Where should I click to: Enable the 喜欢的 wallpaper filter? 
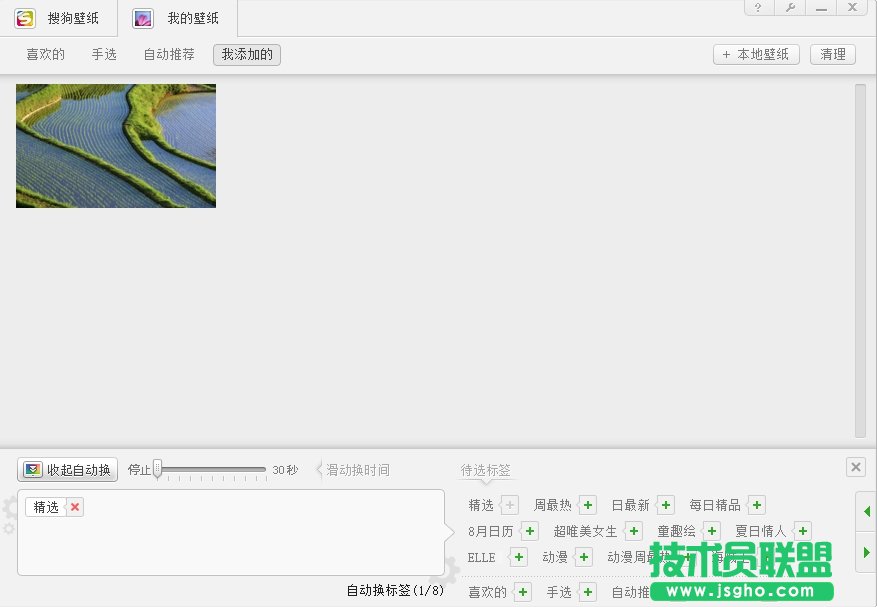44,54
